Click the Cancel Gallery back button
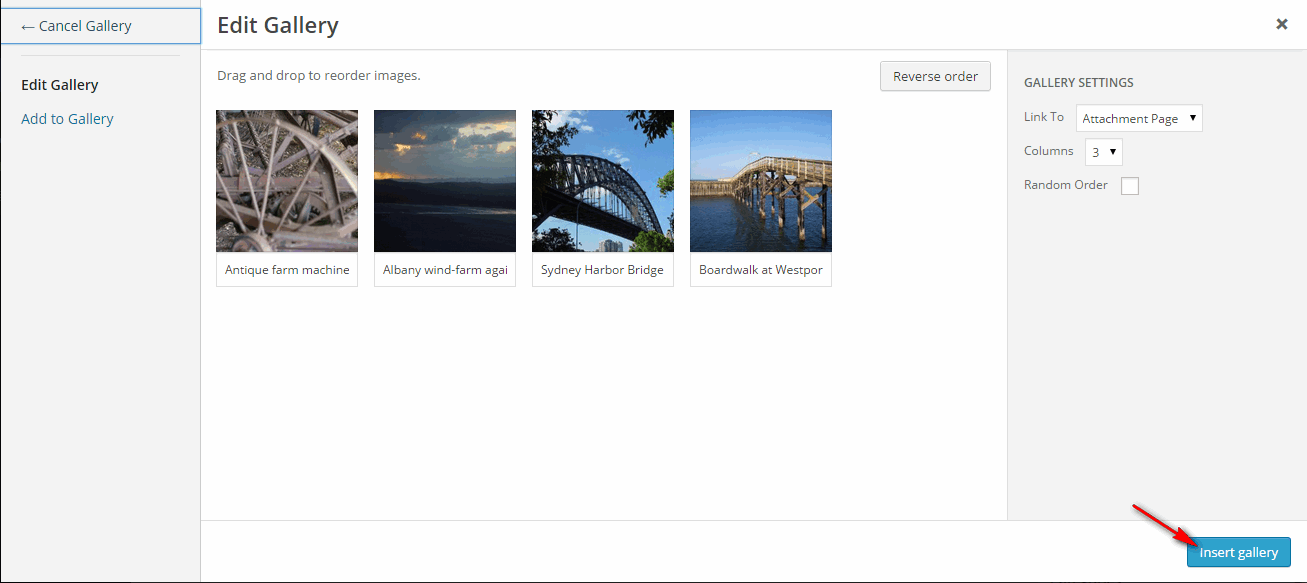This screenshot has height=583, width=1307. click(100, 26)
